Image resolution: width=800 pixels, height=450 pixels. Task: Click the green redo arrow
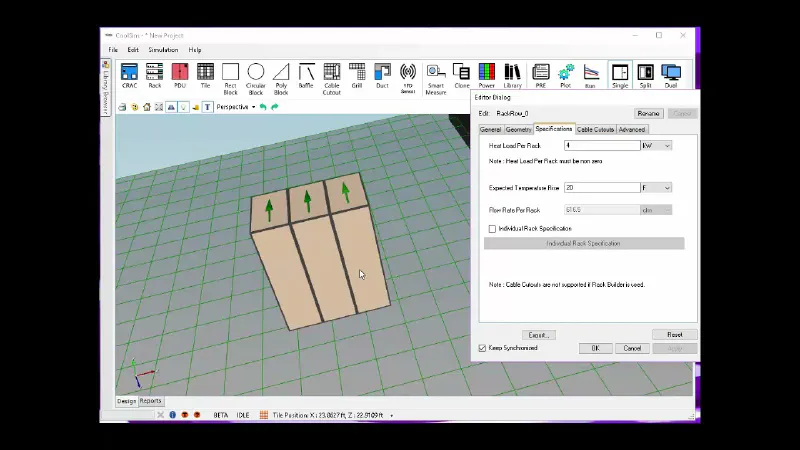pyautogui.click(x=274, y=107)
